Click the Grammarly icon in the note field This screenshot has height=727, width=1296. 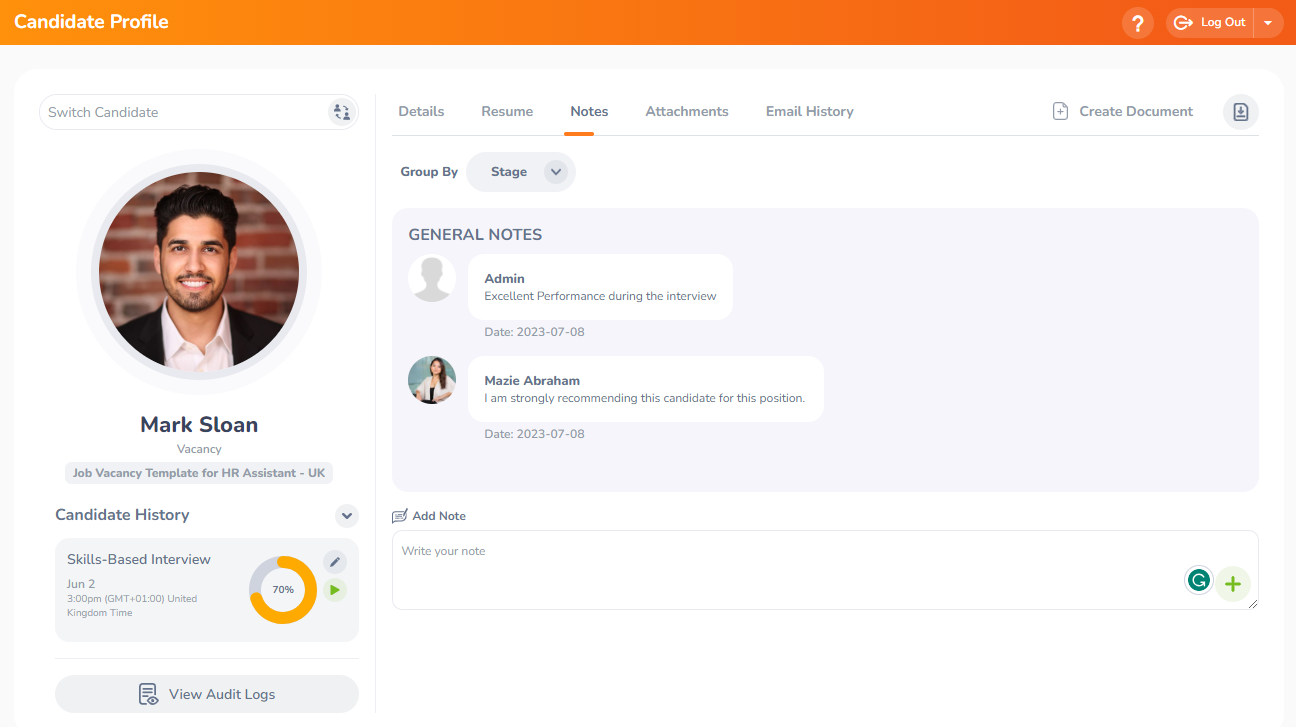pos(1198,580)
